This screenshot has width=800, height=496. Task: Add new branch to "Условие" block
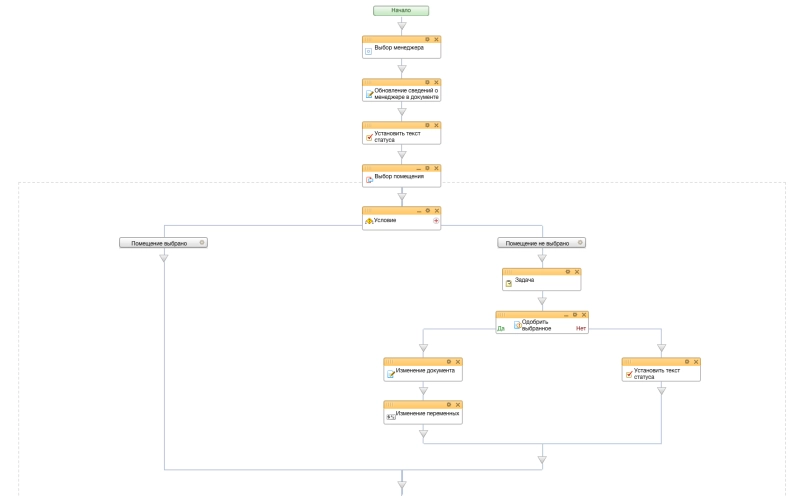point(436,220)
